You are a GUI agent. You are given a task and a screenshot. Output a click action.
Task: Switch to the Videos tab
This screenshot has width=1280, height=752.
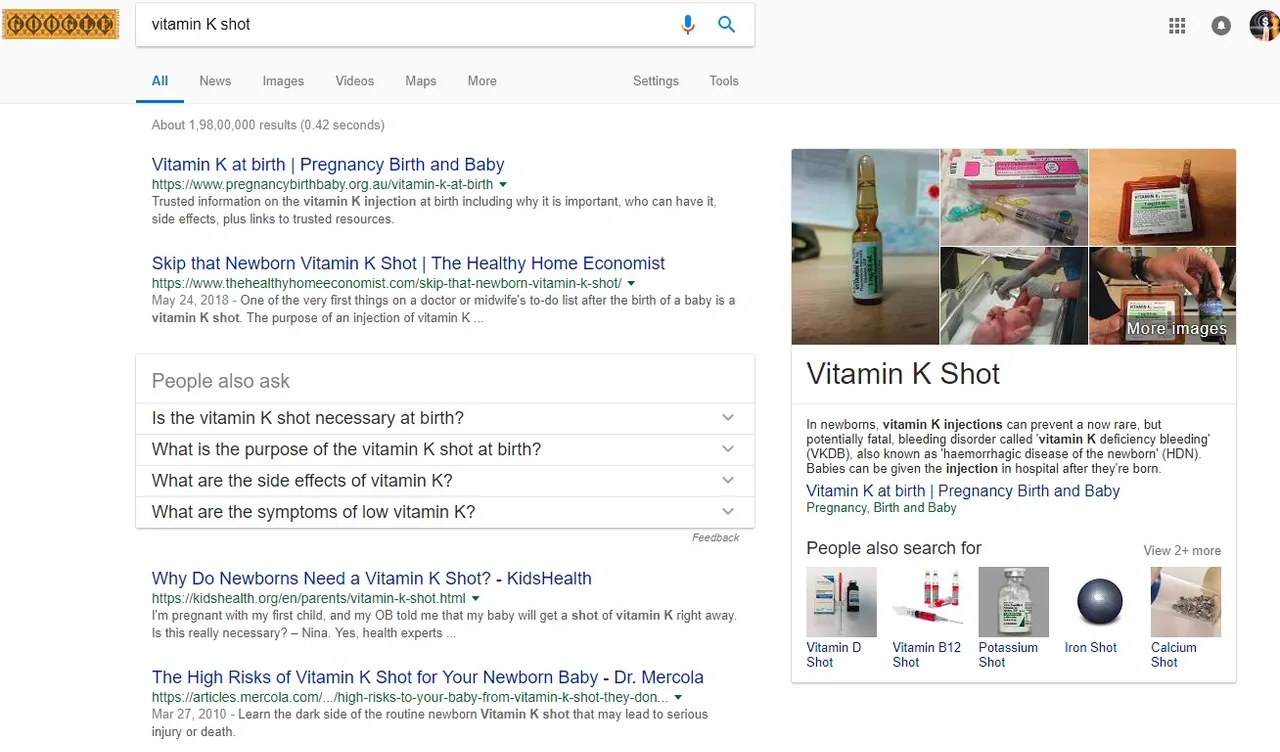click(355, 81)
